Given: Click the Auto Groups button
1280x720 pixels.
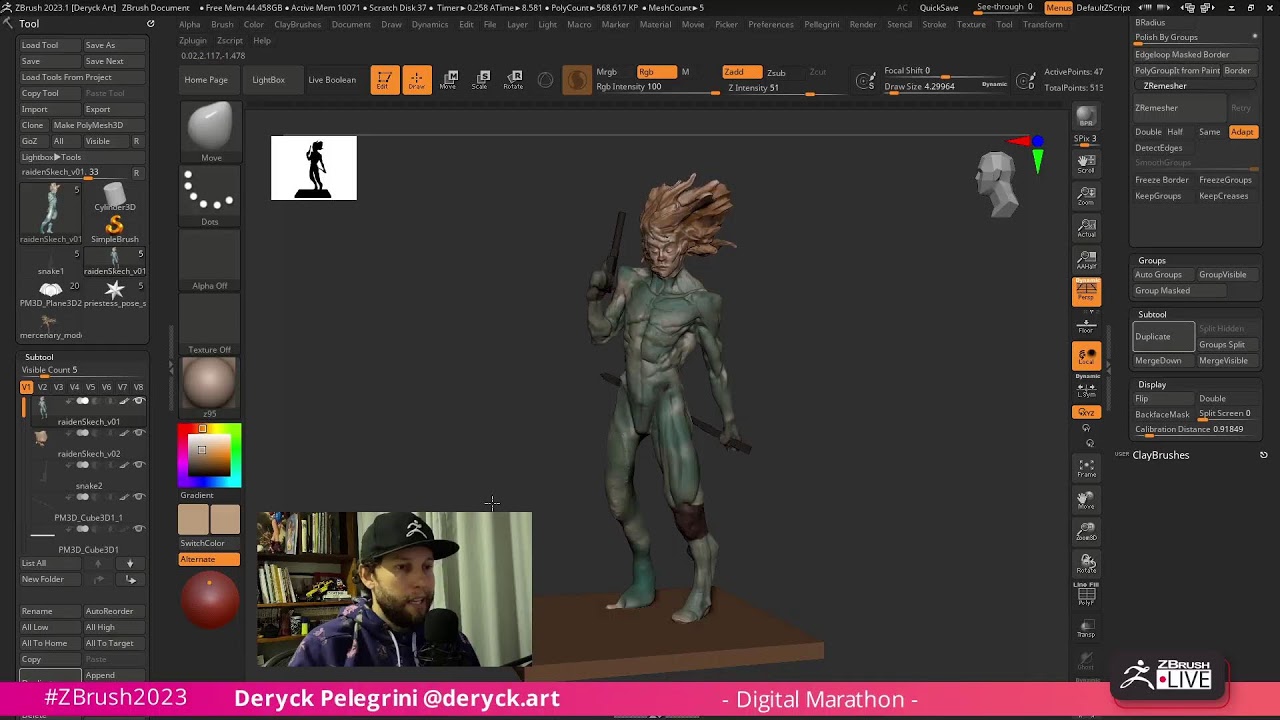Looking at the screenshot, I should 1164,274.
